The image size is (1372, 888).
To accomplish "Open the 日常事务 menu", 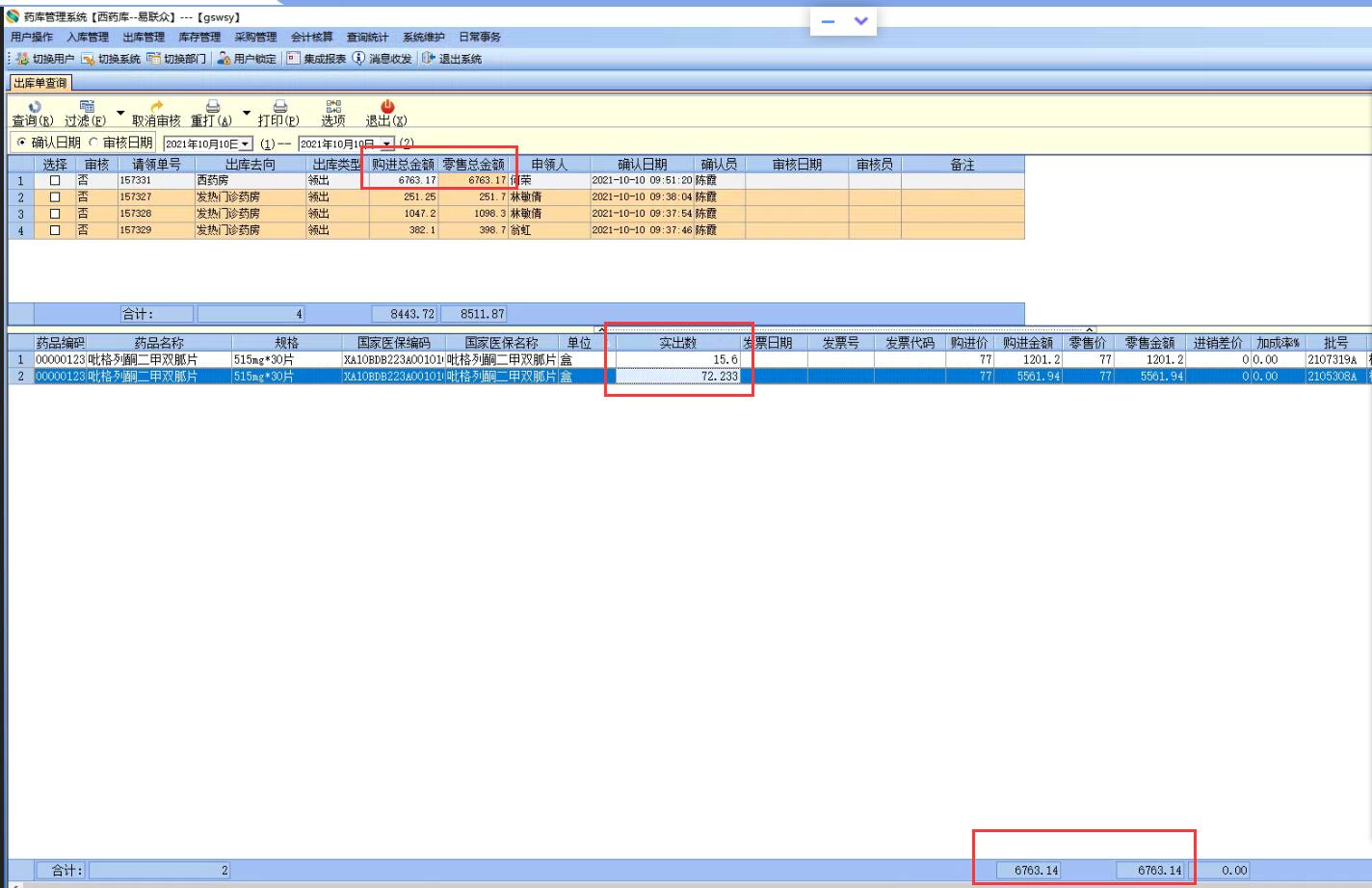I will 479,38.
